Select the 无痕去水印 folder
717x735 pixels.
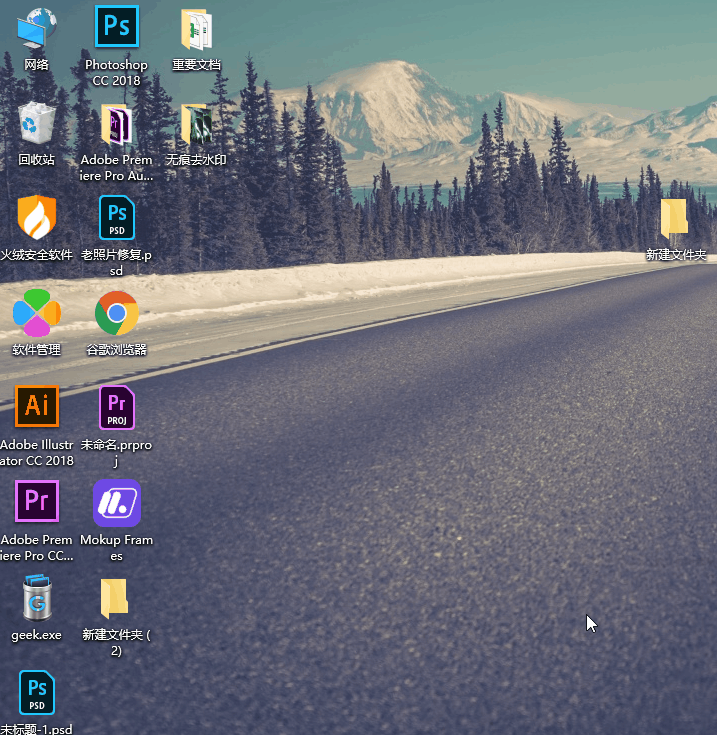[196, 124]
